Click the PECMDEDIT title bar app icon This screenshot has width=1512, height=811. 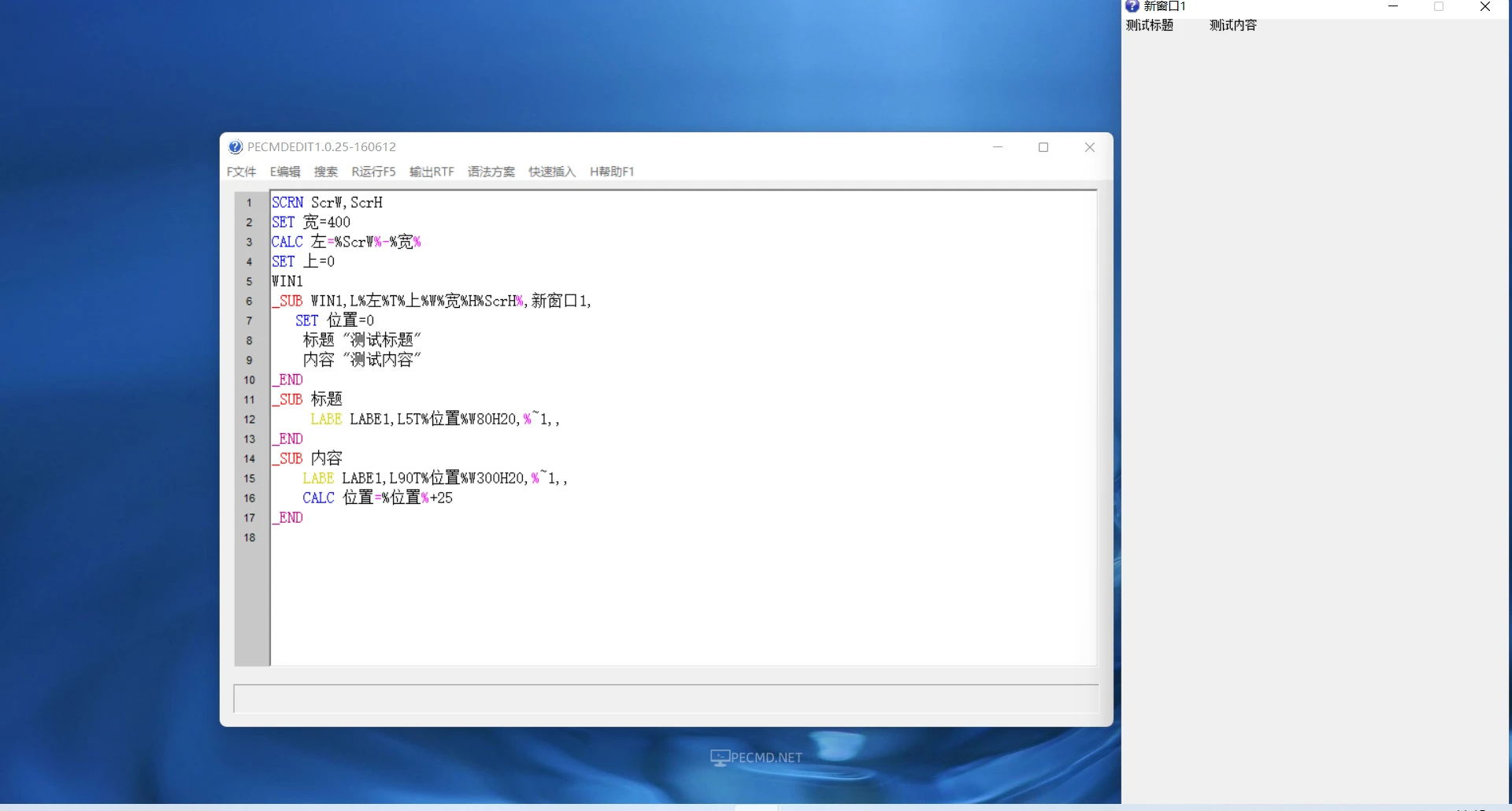tap(235, 146)
